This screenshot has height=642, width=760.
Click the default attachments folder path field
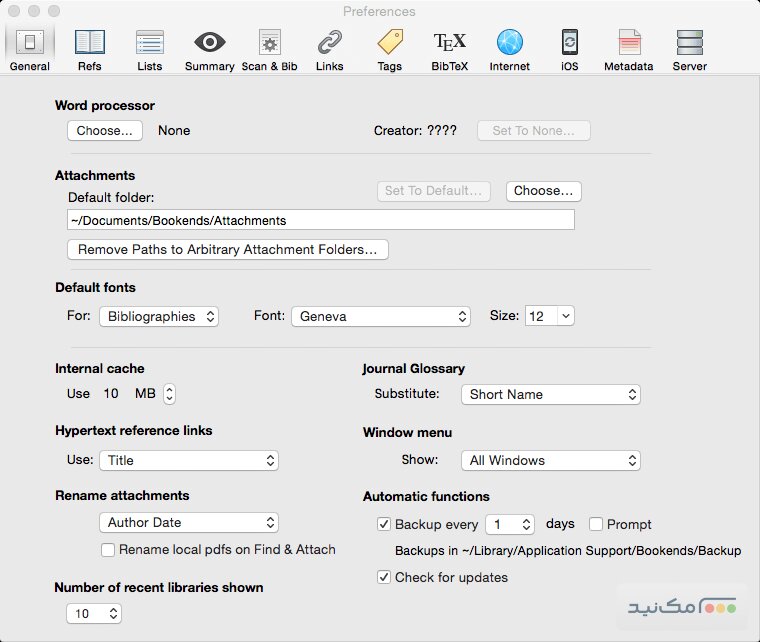coord(320,220)
